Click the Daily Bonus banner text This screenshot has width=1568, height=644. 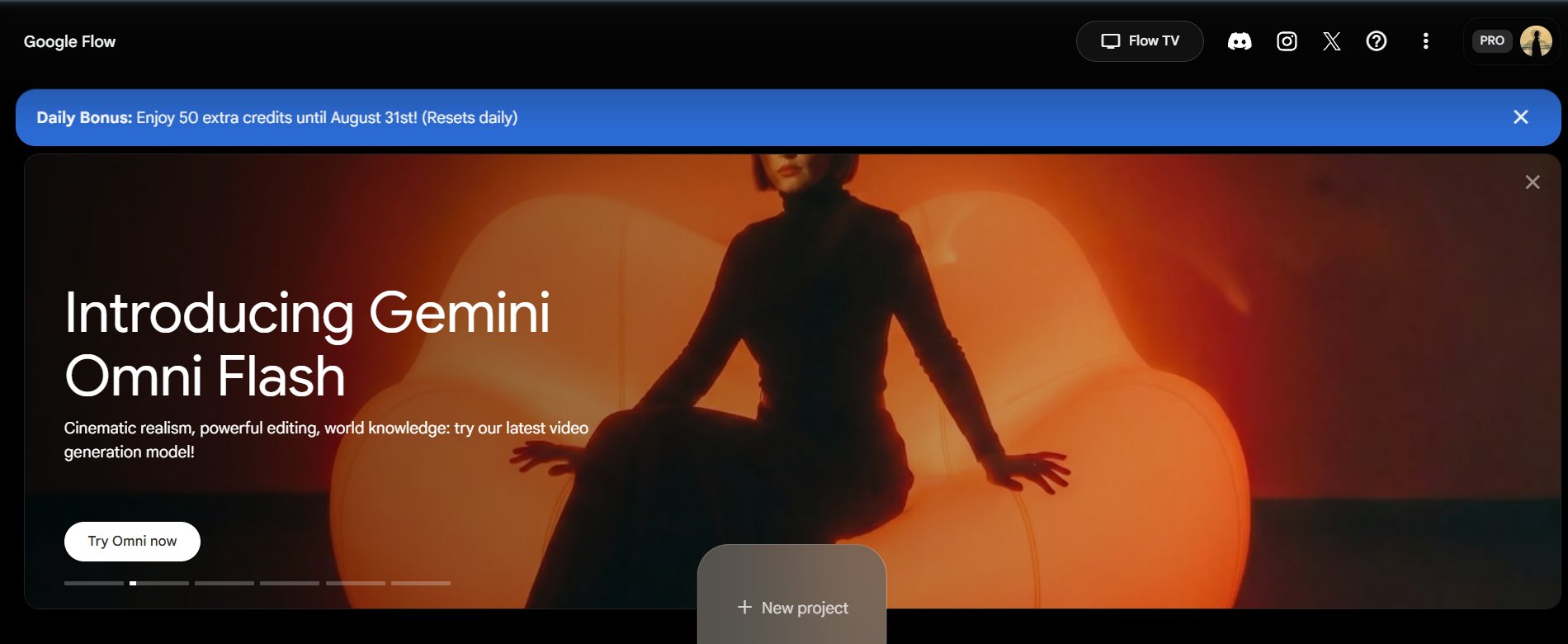point(277,118)
